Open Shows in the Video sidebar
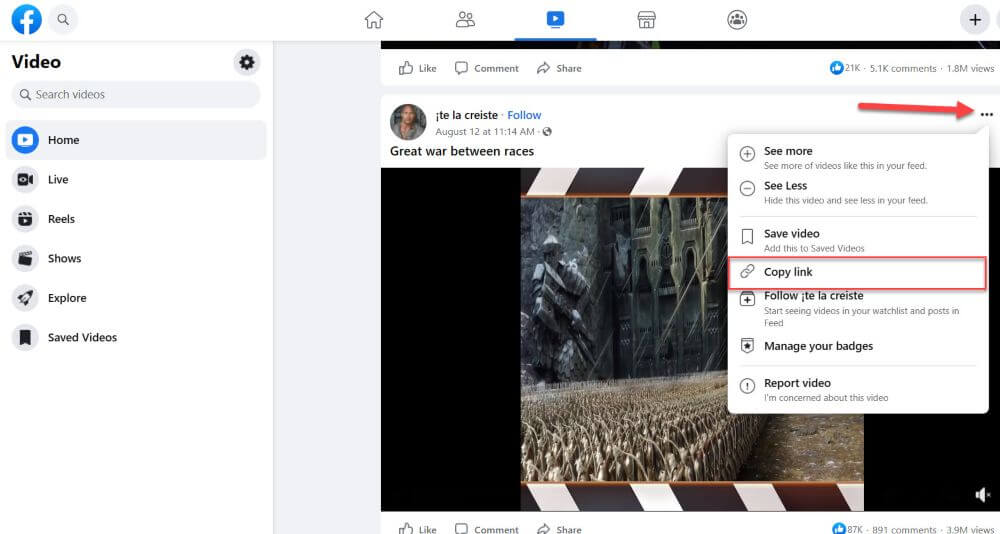 pyautogui.click(x=136, y=258)
